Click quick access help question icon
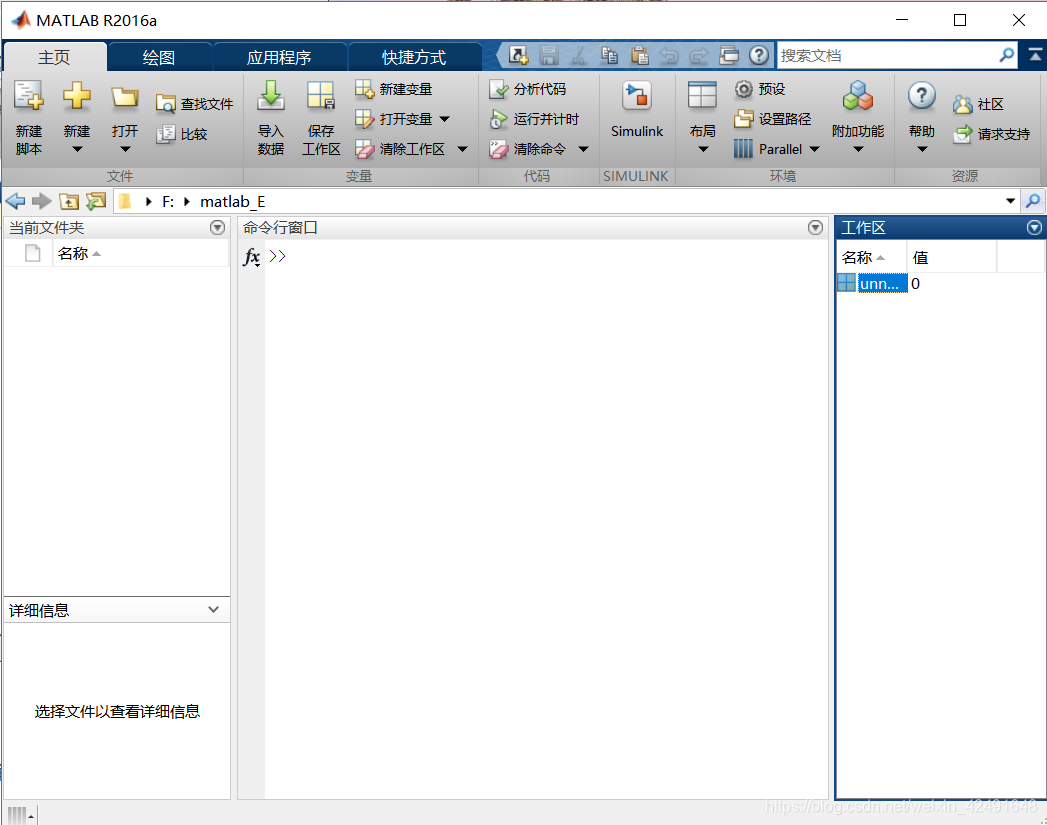This screenshot has width=1047, height=825. (759, 55)
